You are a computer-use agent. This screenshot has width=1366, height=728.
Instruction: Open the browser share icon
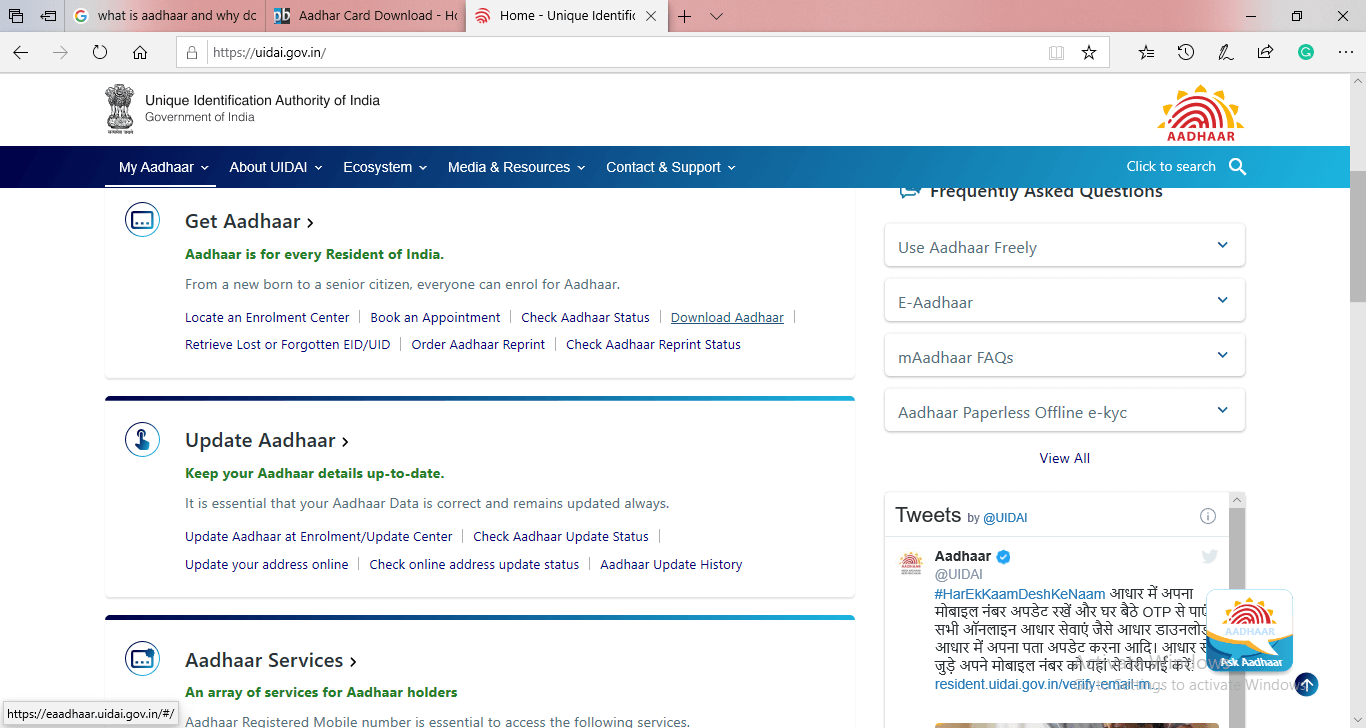[x=1265, y=53]
